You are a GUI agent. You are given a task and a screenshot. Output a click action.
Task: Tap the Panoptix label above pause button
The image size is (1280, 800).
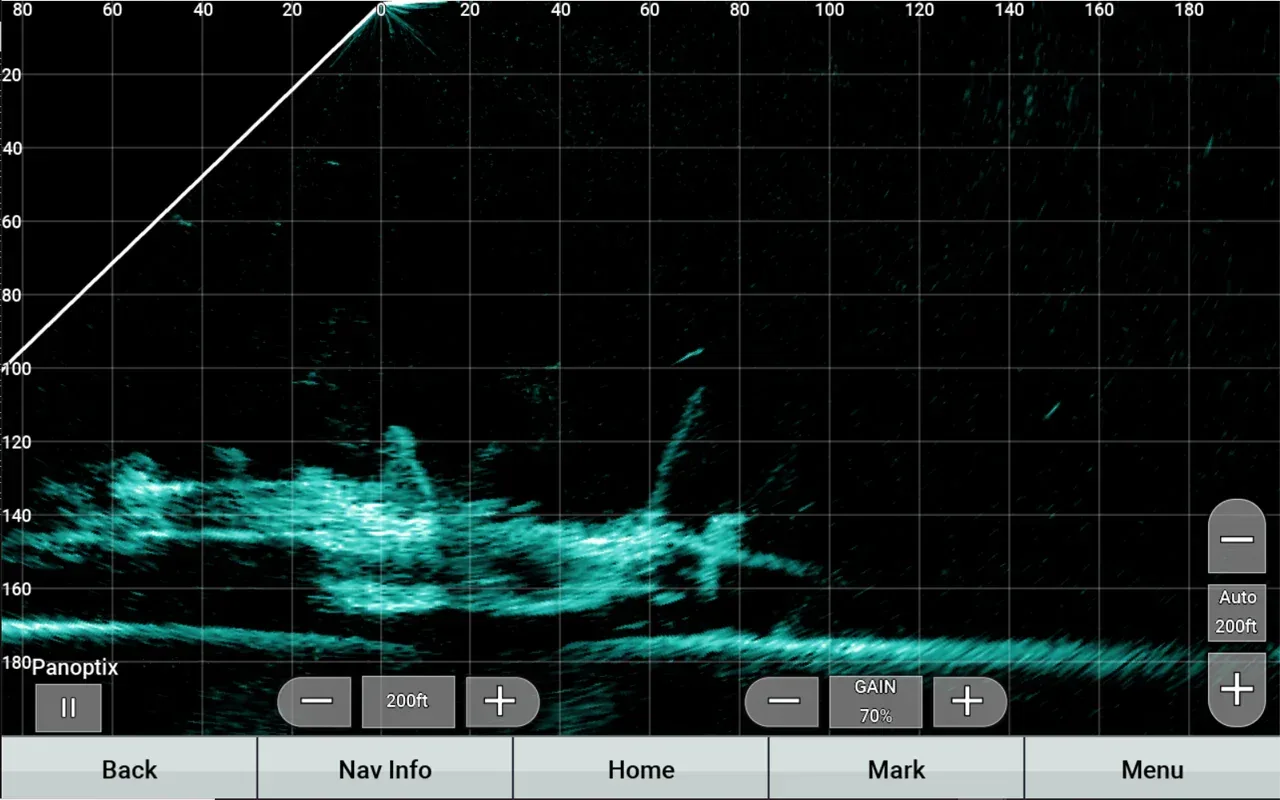tap(75, 667)
